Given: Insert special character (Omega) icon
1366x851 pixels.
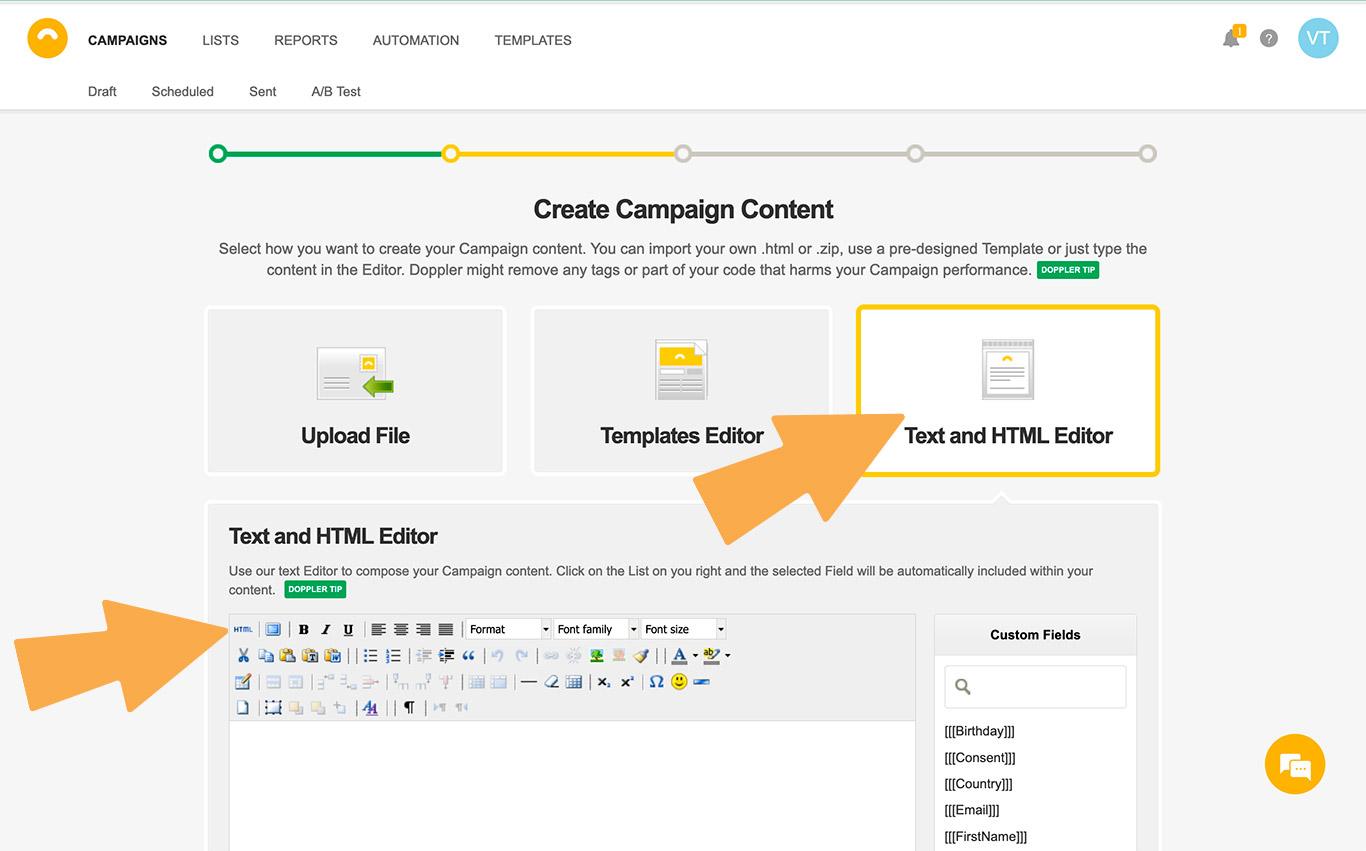Looking at the screenshot, I should coord(657,682).
